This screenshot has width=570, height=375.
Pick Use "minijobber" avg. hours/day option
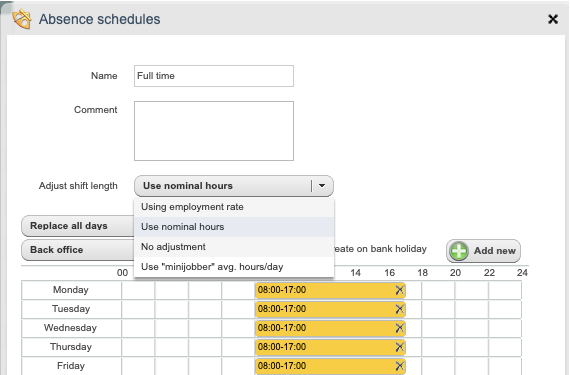pyautogui.click(x=234, y=267)
